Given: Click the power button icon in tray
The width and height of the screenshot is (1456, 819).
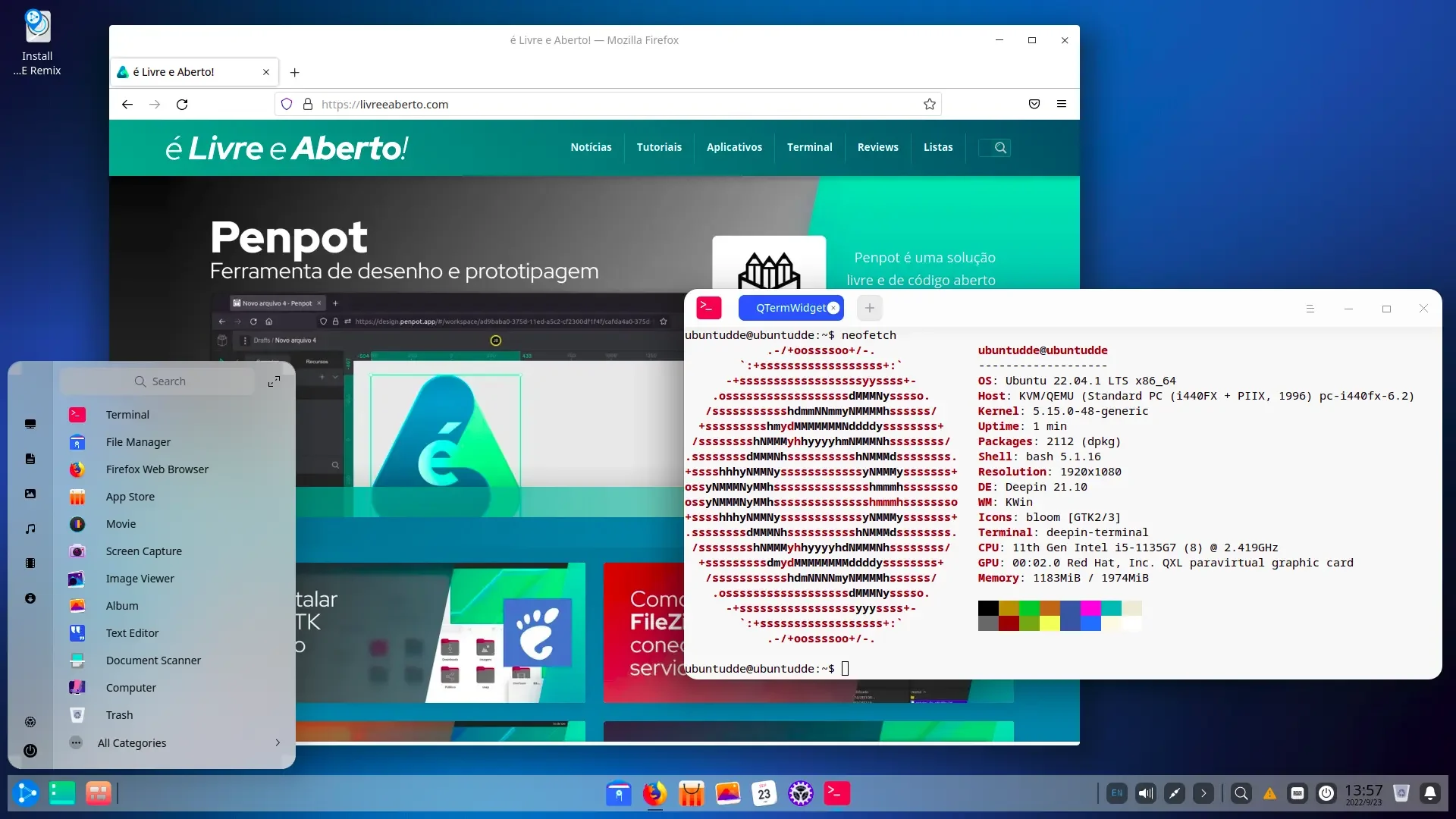Looking at the screenshot, I should pyautogui.click(x=1326, y=793).
